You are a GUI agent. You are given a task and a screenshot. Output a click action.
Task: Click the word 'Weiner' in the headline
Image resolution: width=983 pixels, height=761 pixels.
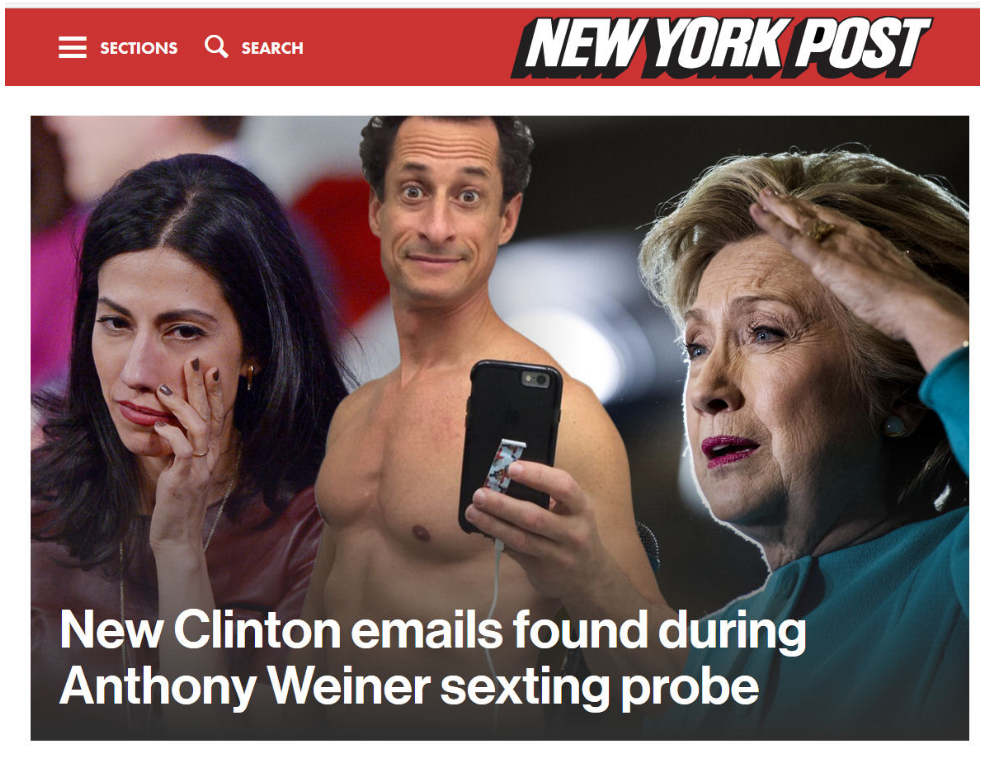(x=349, y=686)
